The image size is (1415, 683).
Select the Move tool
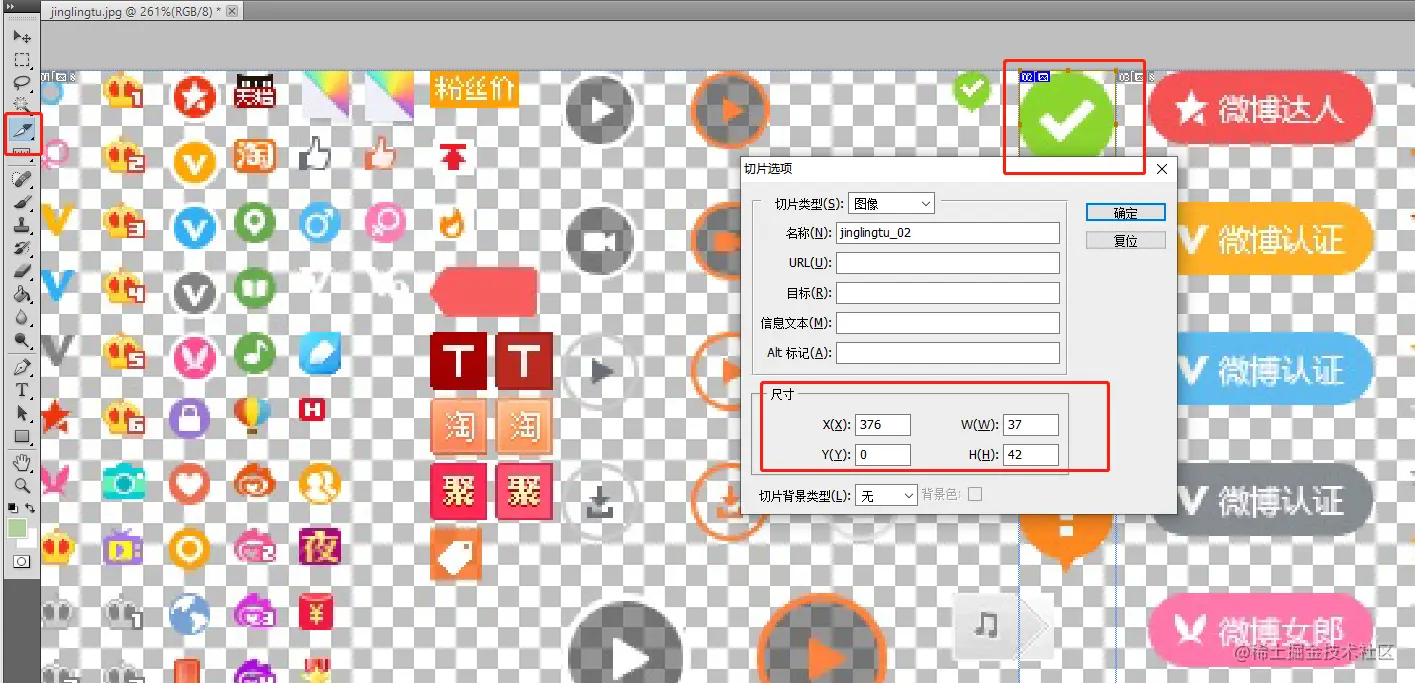(x=22, y=37)
